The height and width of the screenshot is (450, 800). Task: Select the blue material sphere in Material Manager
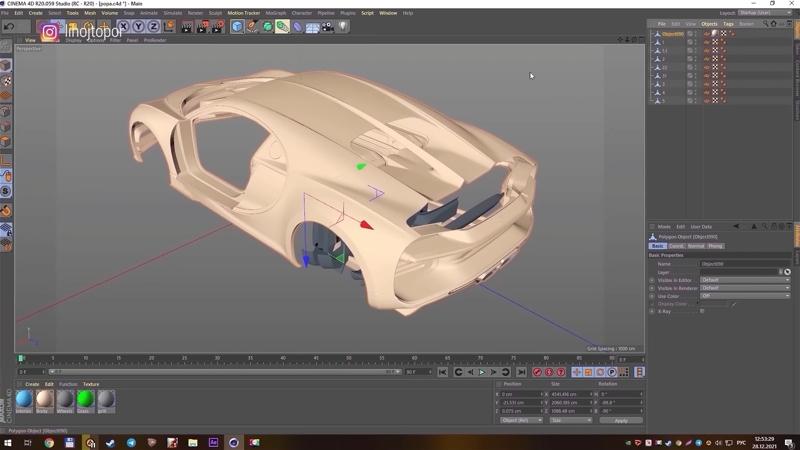coord(24,398)
